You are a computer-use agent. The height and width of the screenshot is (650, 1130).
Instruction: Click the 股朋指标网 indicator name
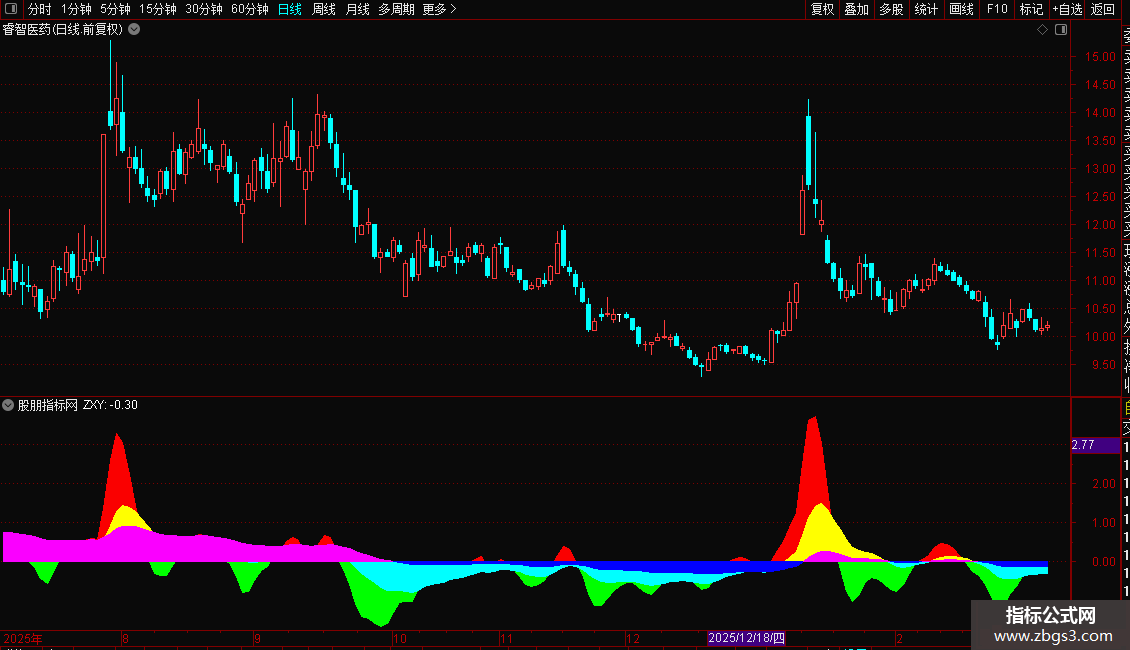48,405
